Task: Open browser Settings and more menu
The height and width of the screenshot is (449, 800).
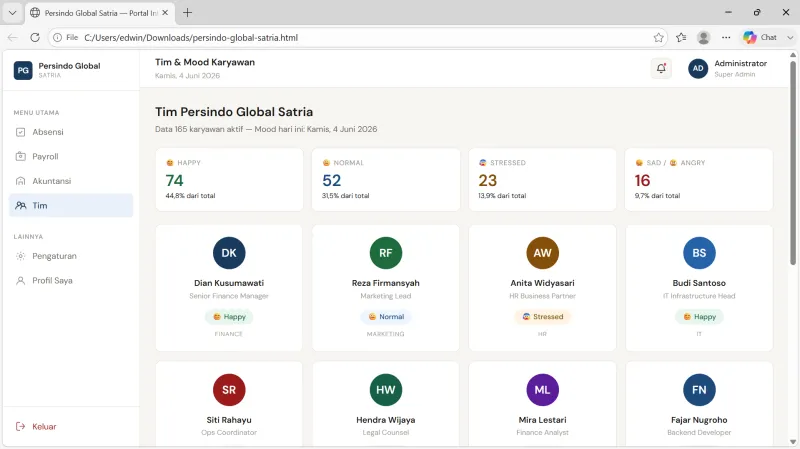Action: tap(726, 37)
